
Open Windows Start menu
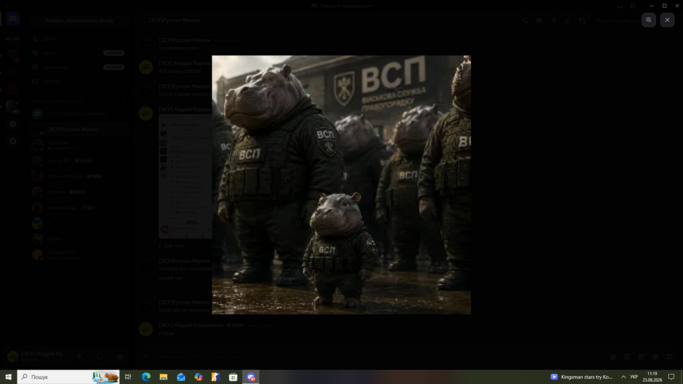[8, 377]
